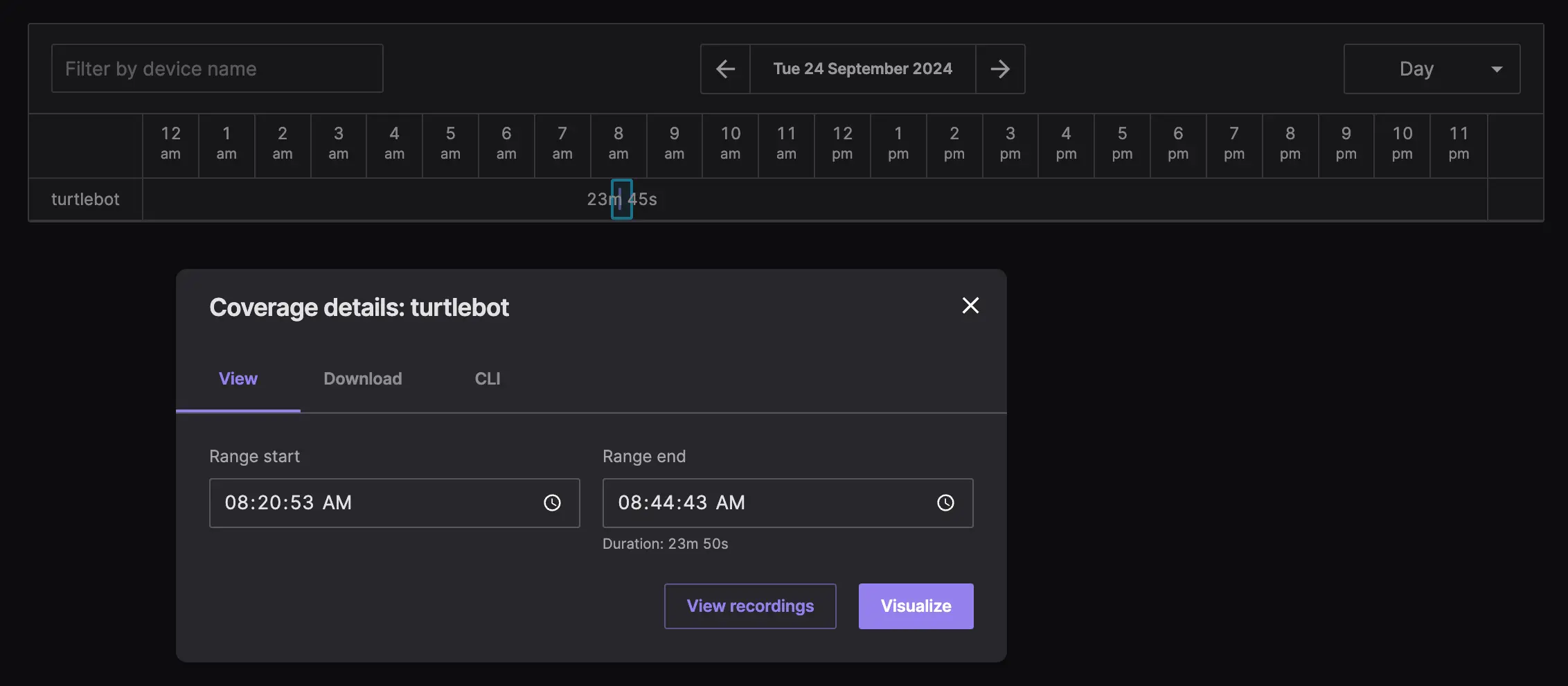
Task: Expand the timeline granularity dropdown chevron
Action: tap(1497, 69)
